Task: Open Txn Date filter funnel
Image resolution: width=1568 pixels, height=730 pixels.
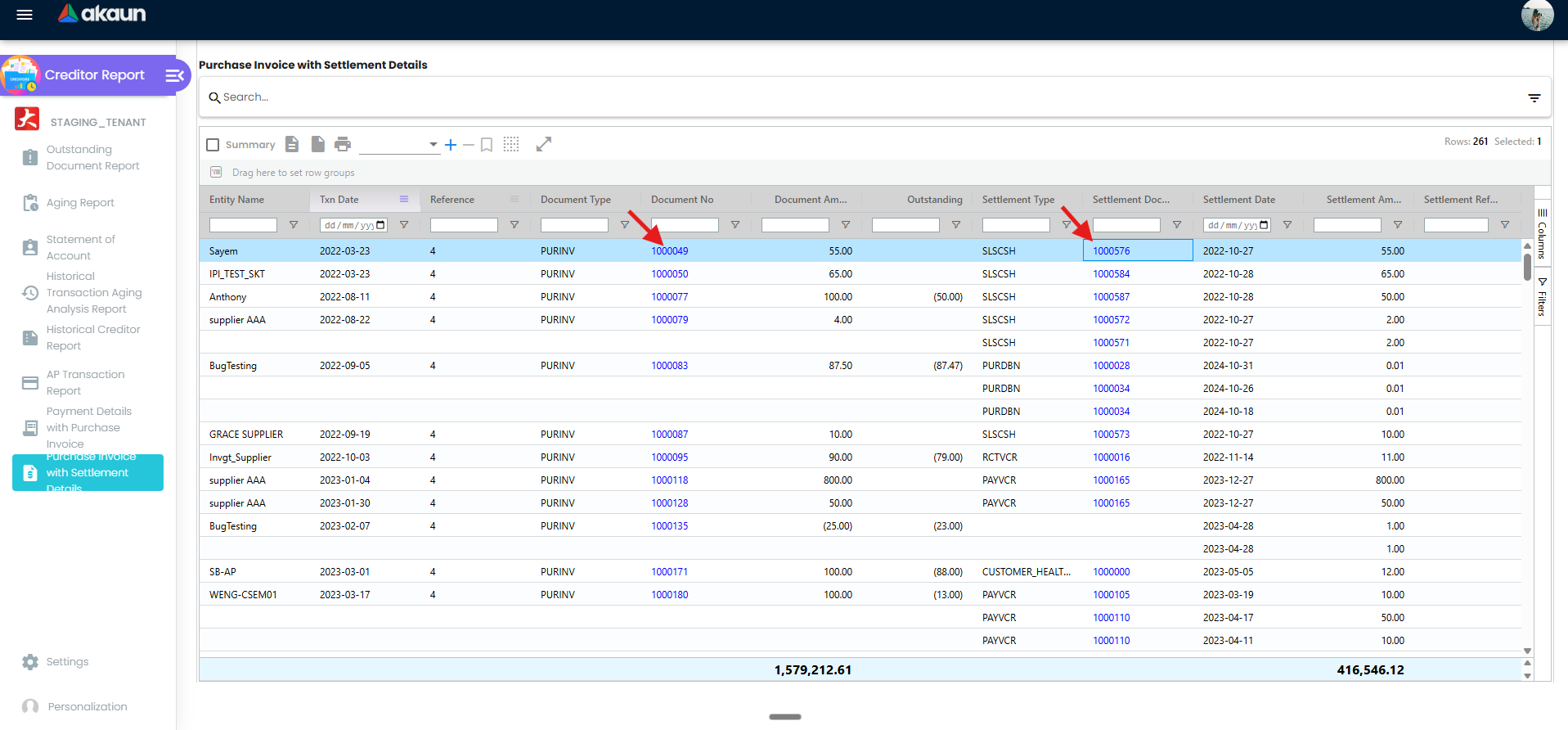Action: tap(404, 225)
